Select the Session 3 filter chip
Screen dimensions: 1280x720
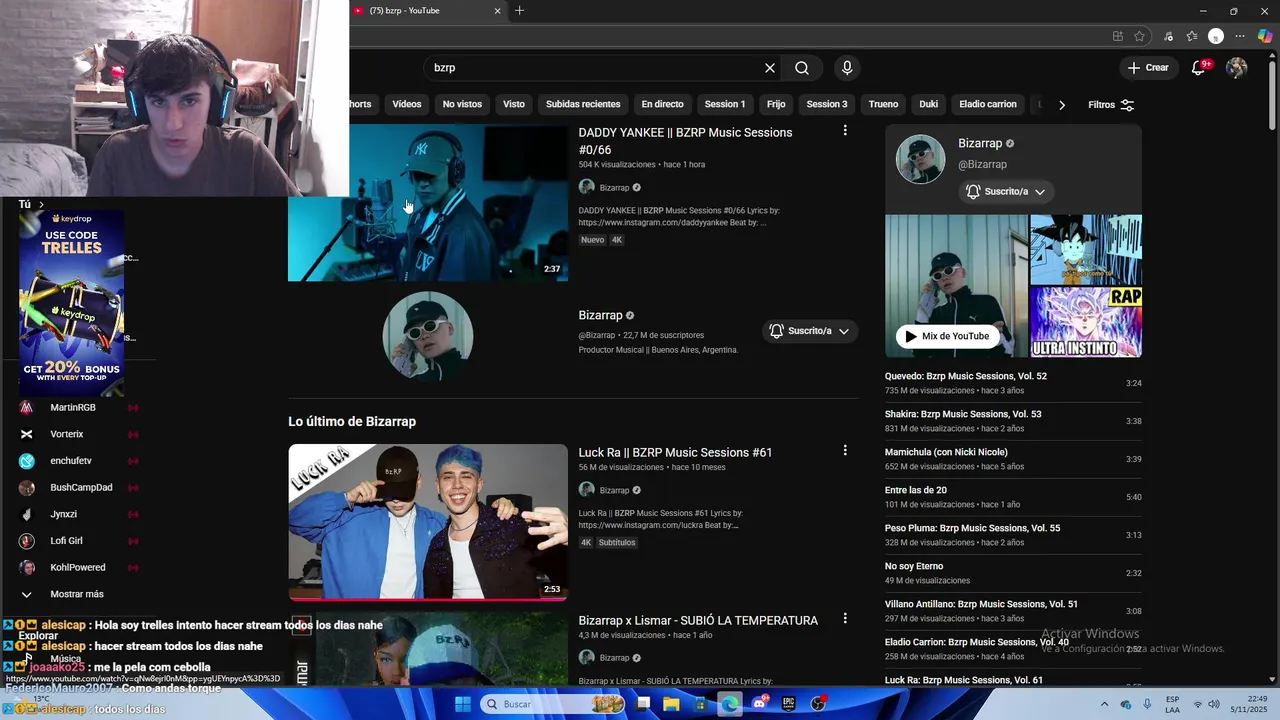click(827, 104)
